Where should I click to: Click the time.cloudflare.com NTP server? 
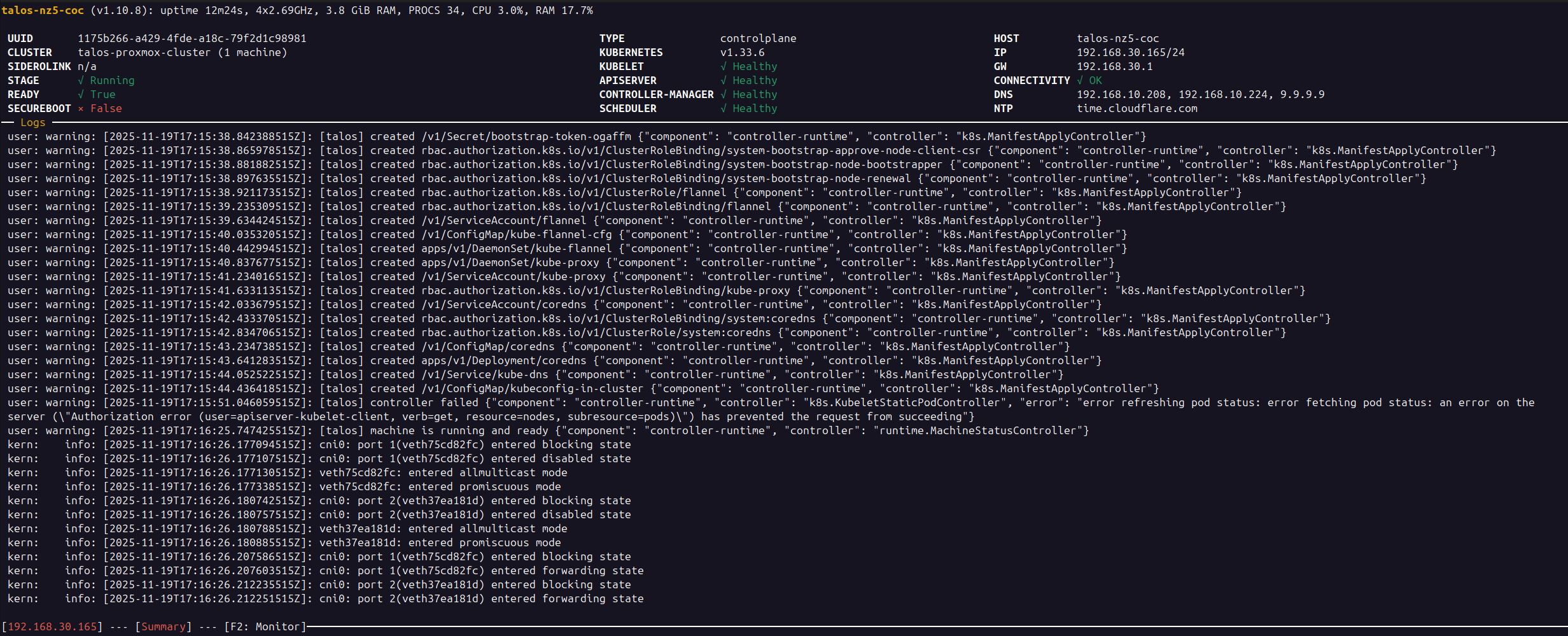pos(1137,108)
